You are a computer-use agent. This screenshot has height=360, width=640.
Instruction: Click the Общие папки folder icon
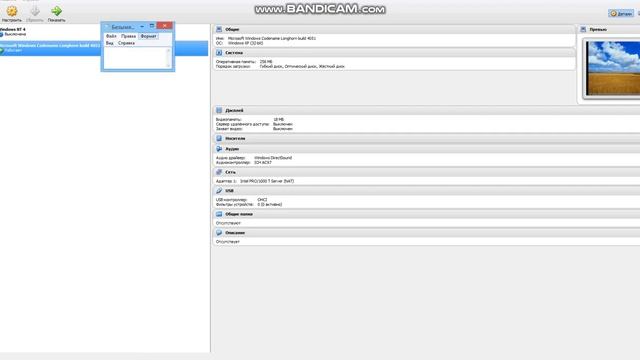coord(219,214)
